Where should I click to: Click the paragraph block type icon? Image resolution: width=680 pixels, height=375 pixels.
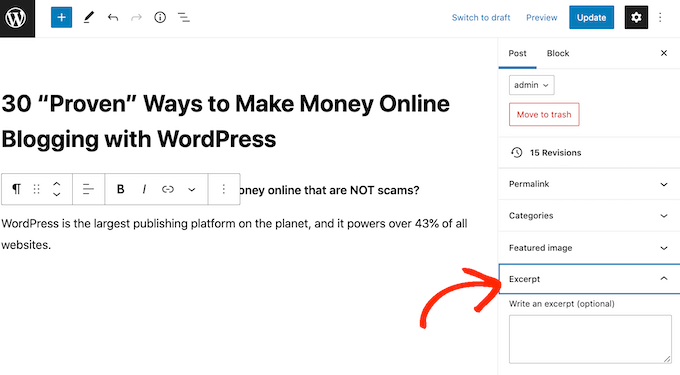[16, 189]
